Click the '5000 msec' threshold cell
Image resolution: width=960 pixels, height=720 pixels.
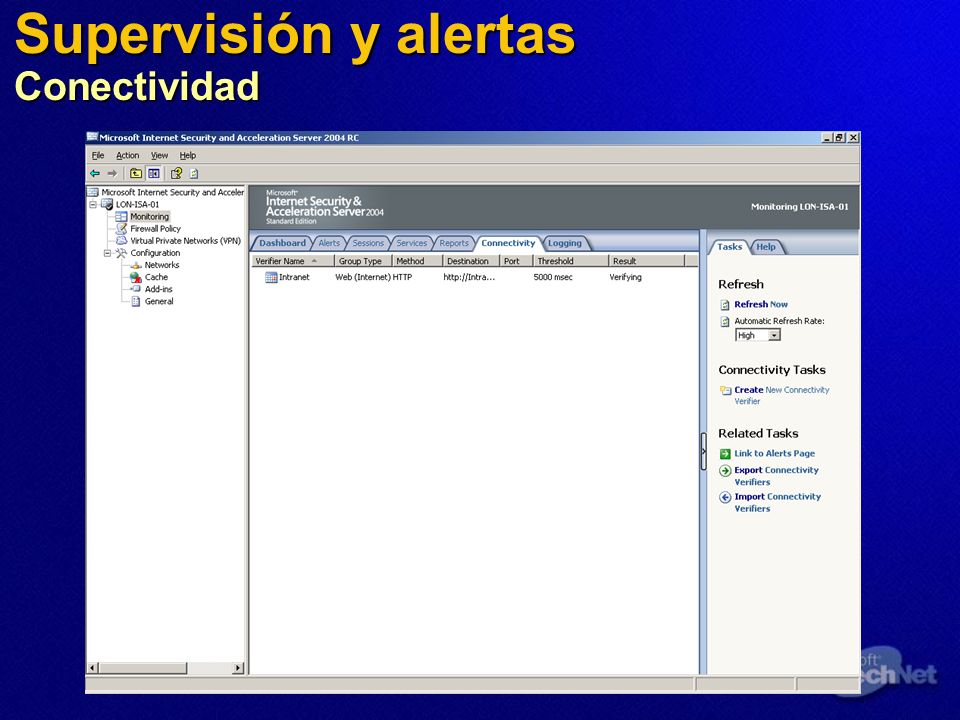point(553,277)
